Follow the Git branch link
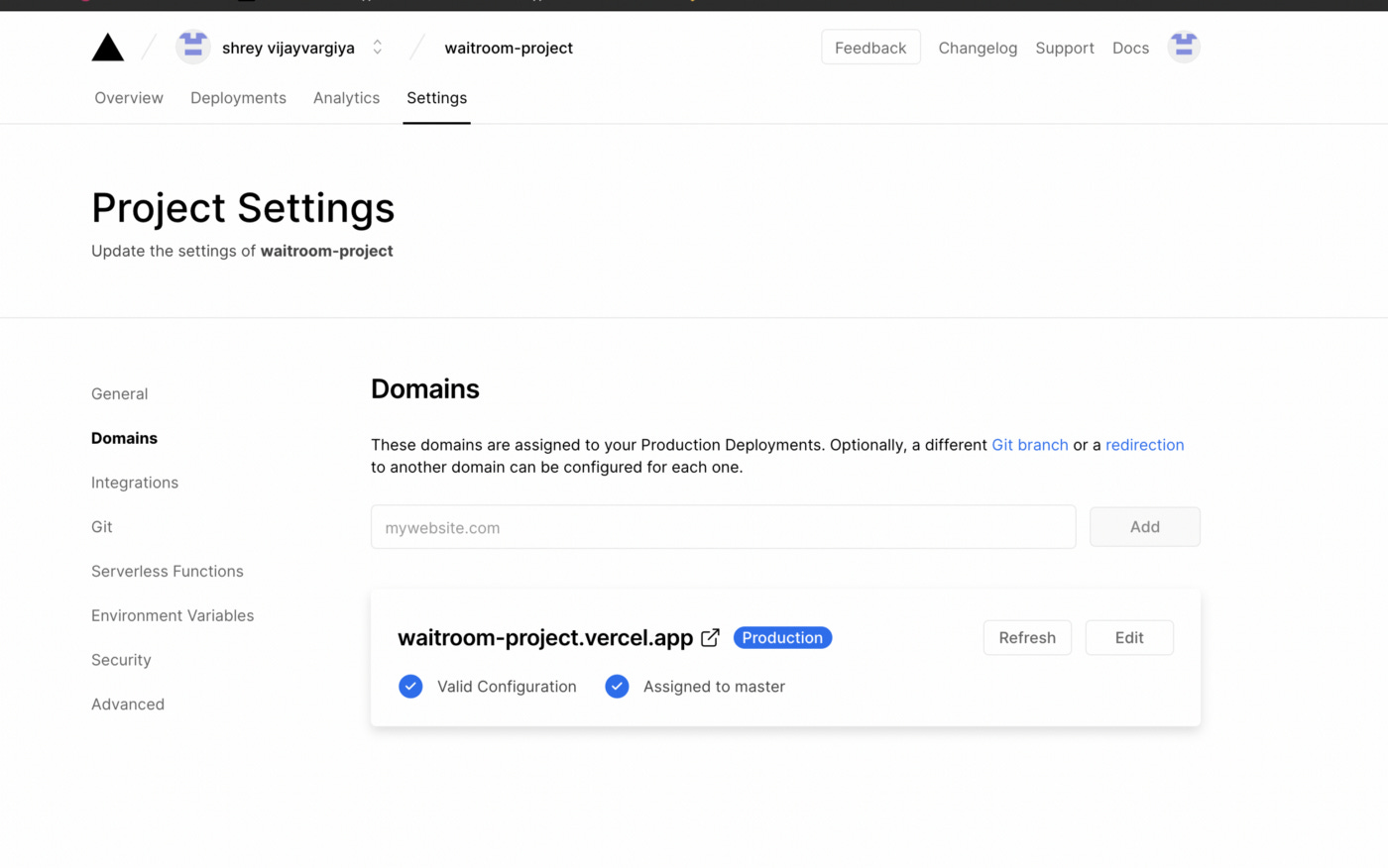 click(x=1030, y=445)
